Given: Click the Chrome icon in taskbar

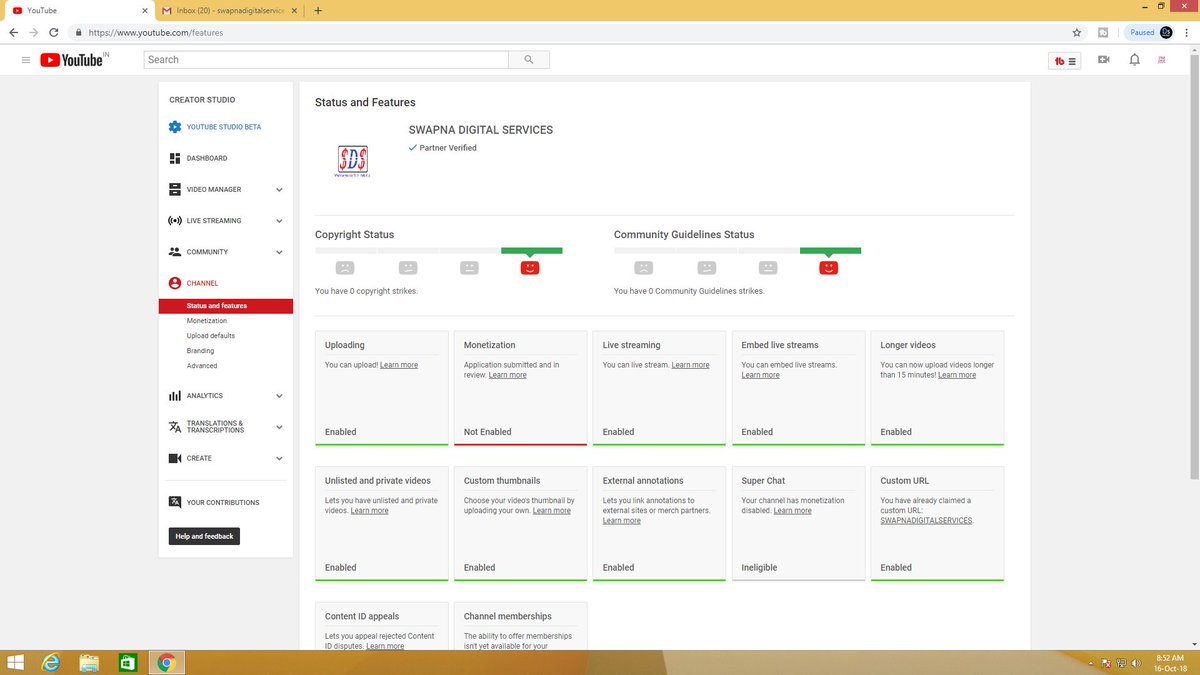Looking at the screenshot, I should point(166,662).
